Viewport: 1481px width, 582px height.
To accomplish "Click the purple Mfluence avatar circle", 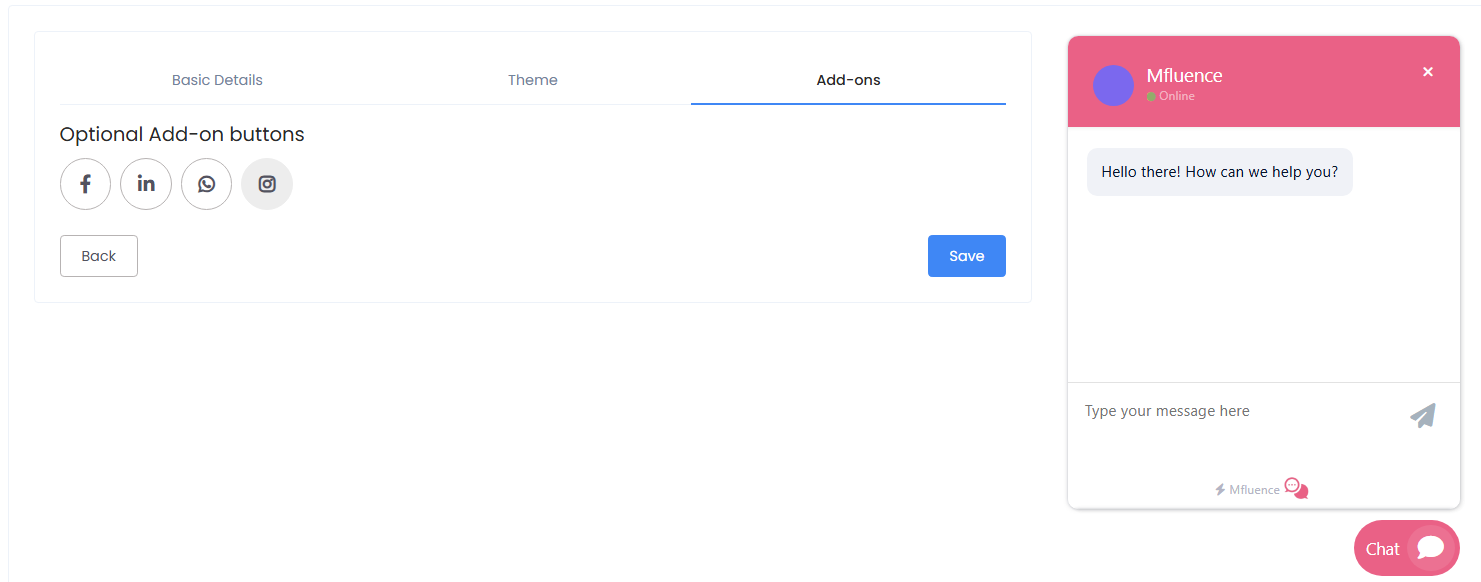I will [x=1113, y=86].
